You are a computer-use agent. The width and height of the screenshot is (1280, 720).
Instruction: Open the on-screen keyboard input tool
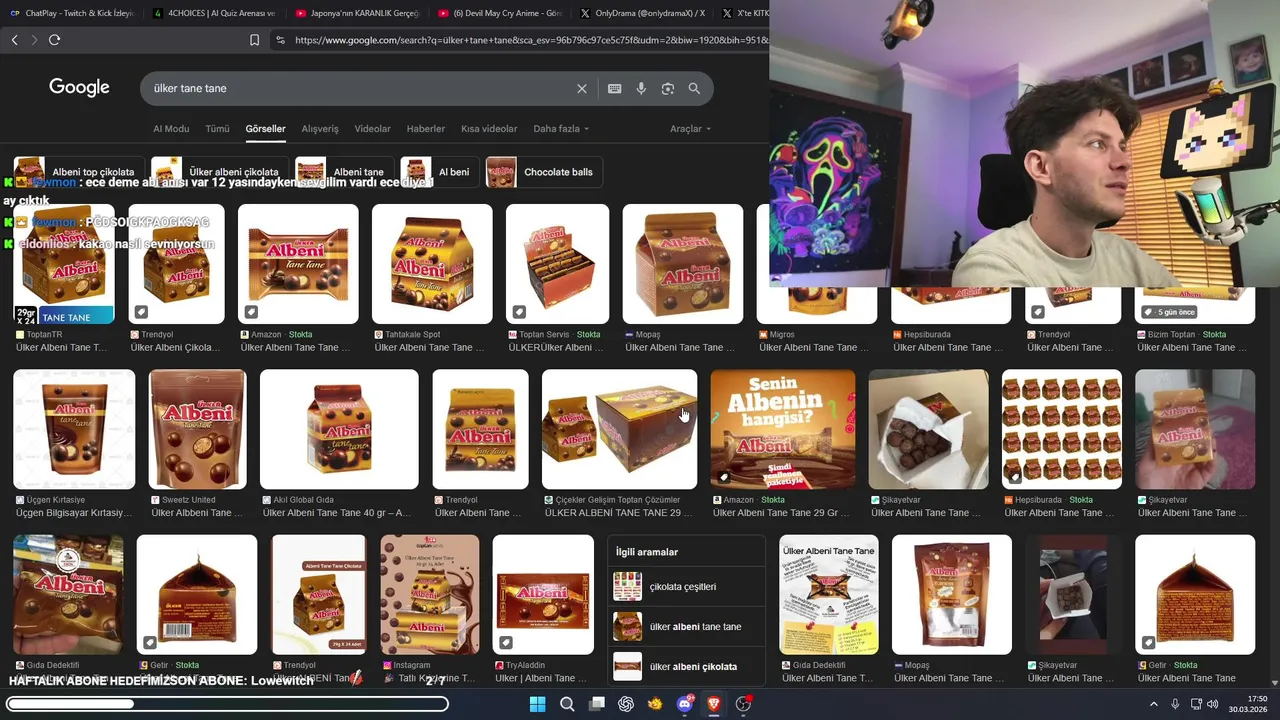coord(615,88)
